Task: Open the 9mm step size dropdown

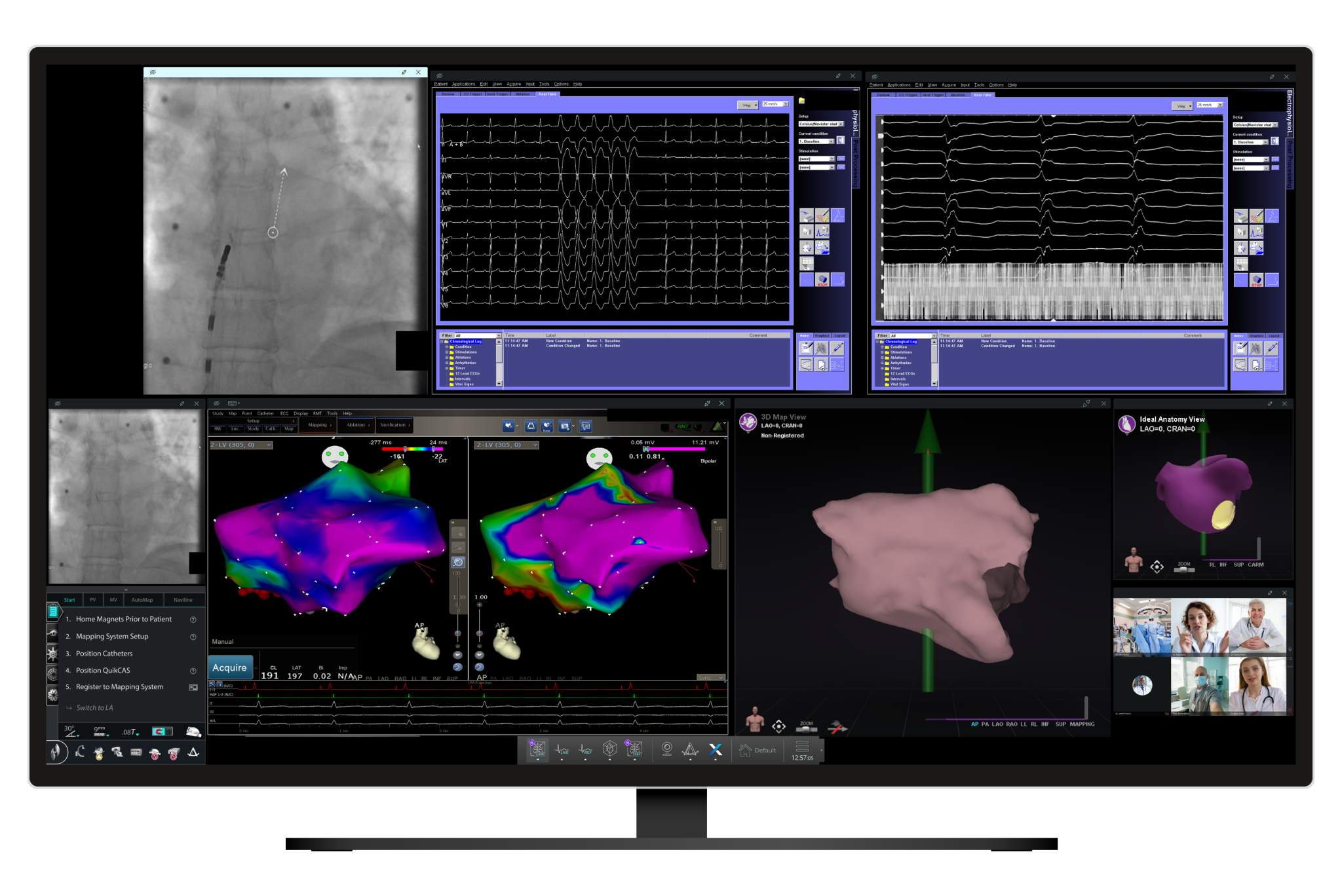Action: [x=100, y=731]
